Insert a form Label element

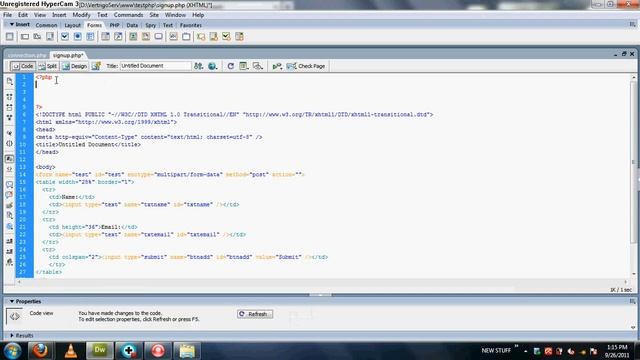coord(173,37)
